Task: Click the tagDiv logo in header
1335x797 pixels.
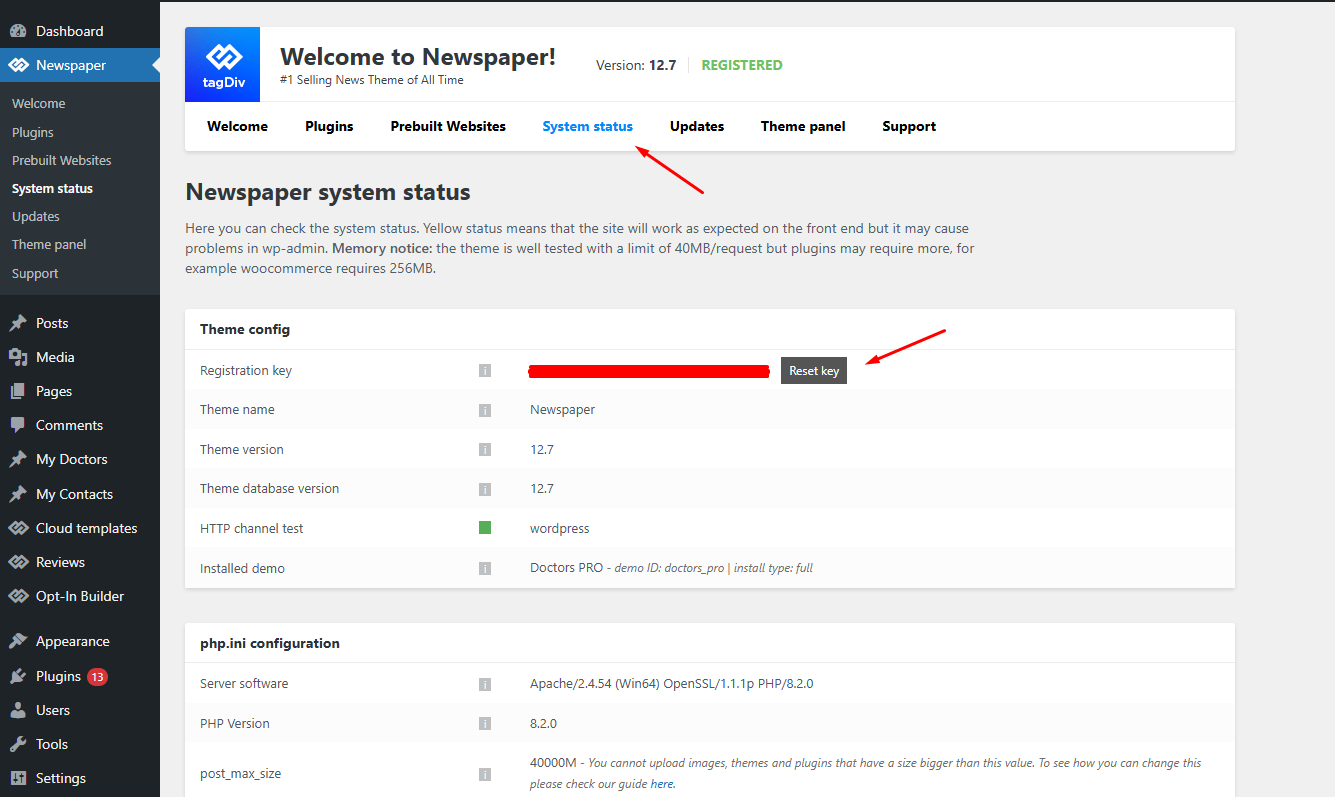Action: [x=222, y=65]
